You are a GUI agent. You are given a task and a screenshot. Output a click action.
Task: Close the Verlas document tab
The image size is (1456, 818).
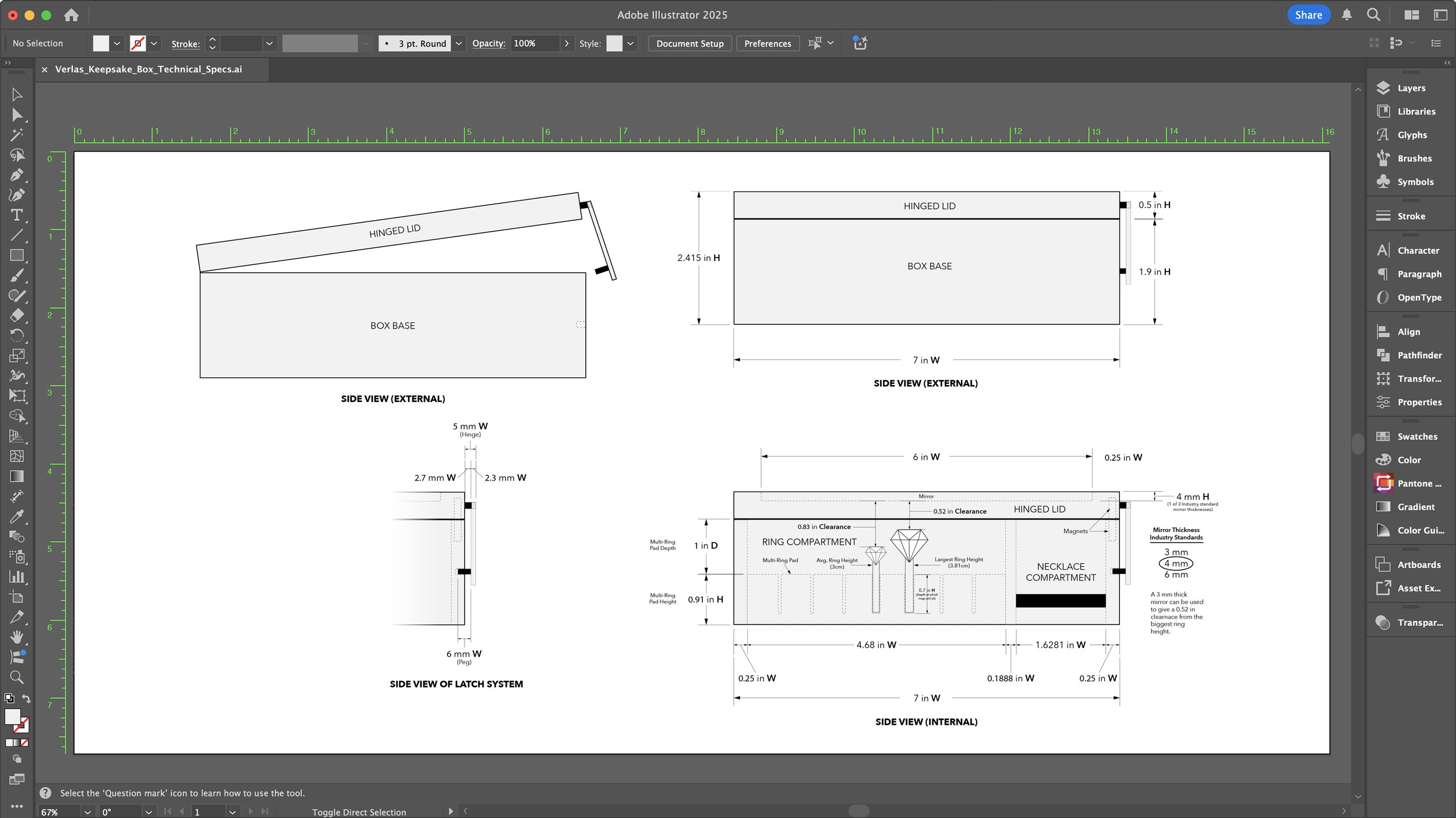tap(44, 69)
